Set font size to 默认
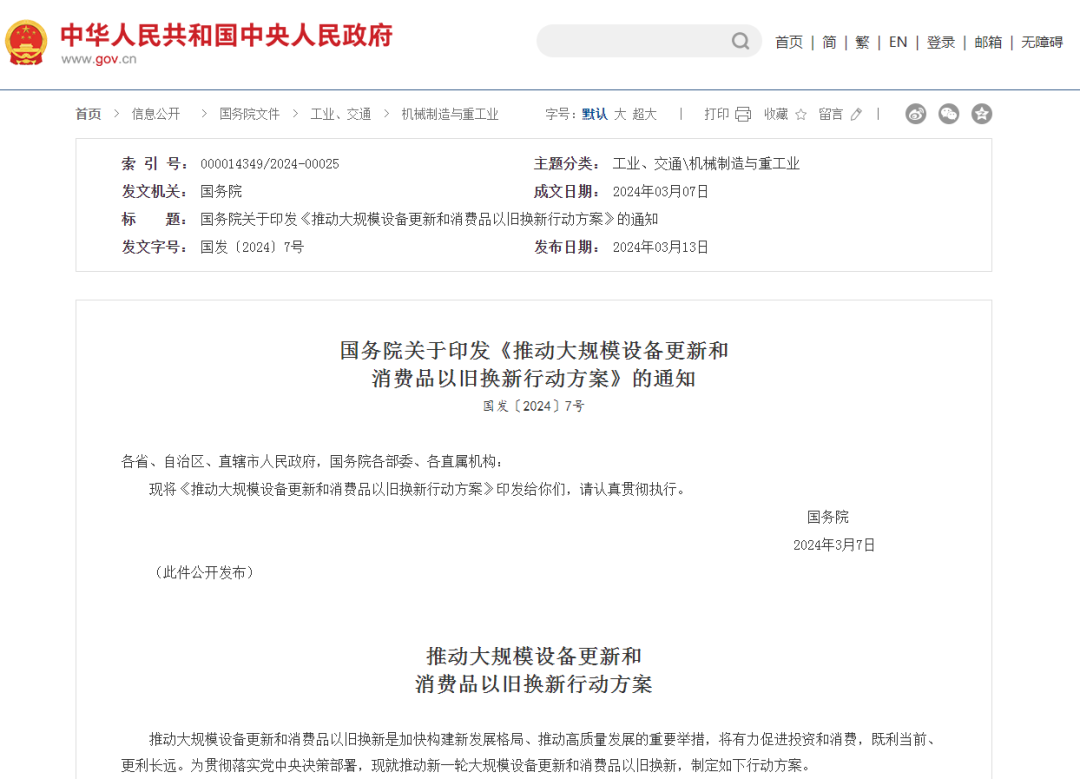This screenshot has height=779, width=1080. (594, 114)
